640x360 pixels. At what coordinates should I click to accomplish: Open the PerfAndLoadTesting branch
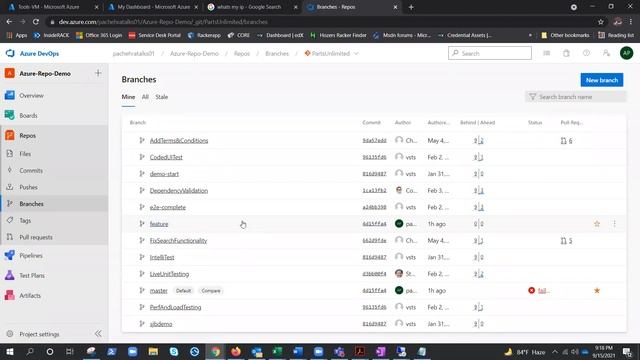(175, 307)
